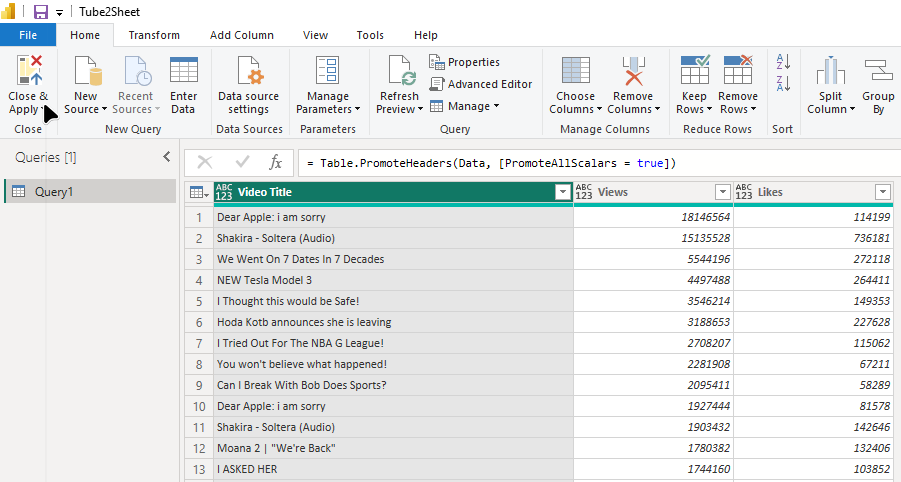Click the Remove Columns icon
The width and height of the screenshot is (901, 482).
(633, 70)
